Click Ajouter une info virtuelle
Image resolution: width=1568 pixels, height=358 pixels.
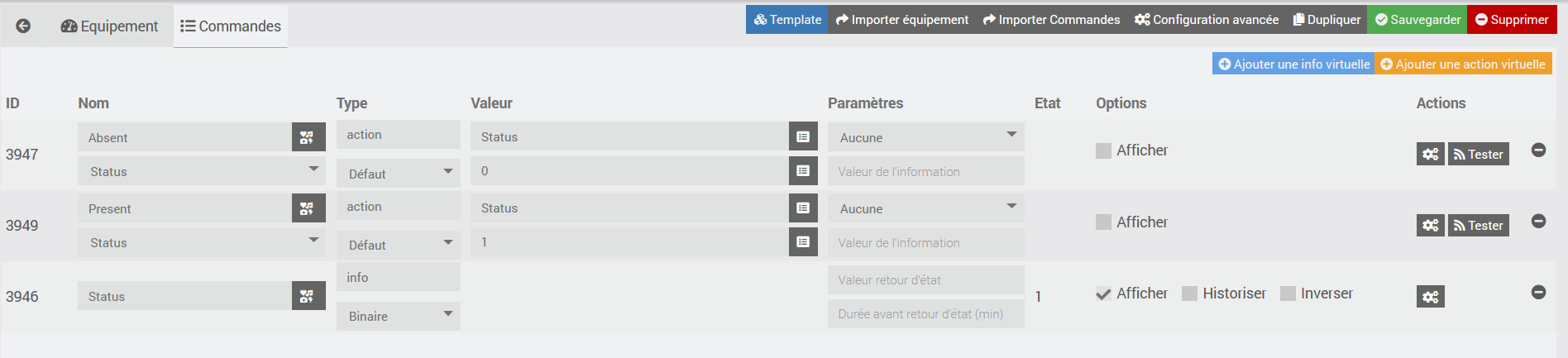[x=1293, y=64]
